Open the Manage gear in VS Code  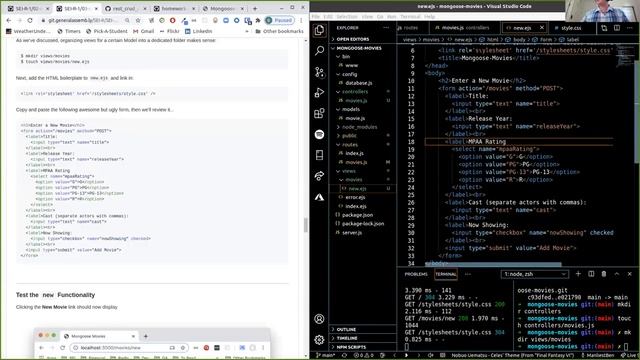(320, 339)
